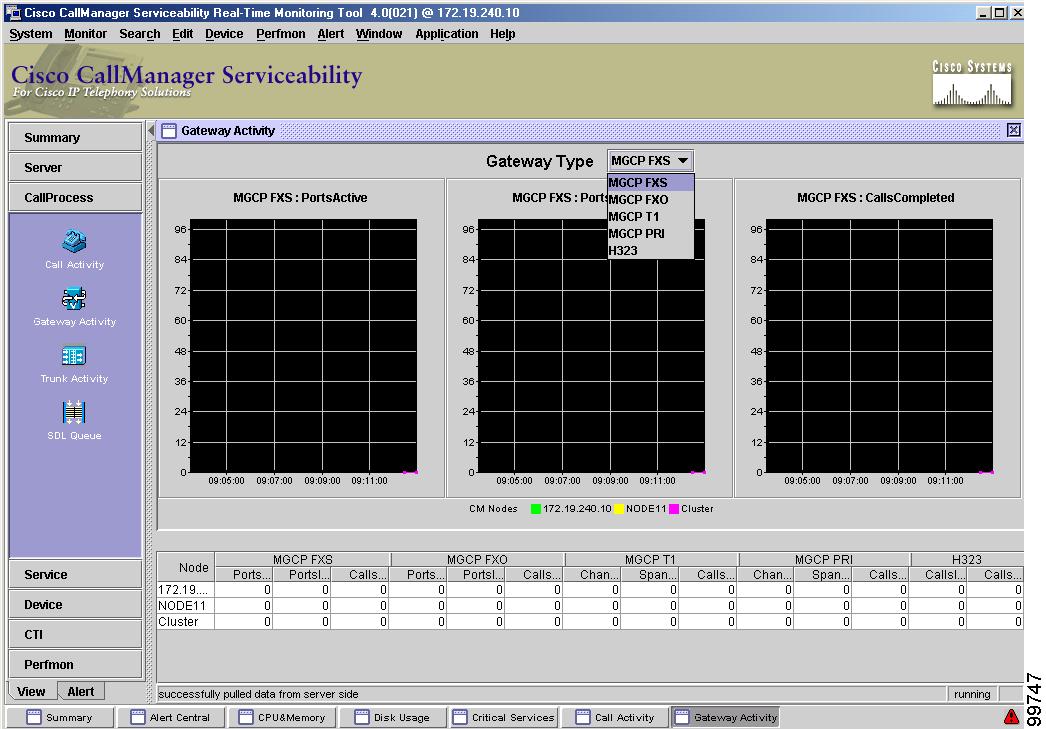
Task: Open the Search menu
Action: [139, 34]
